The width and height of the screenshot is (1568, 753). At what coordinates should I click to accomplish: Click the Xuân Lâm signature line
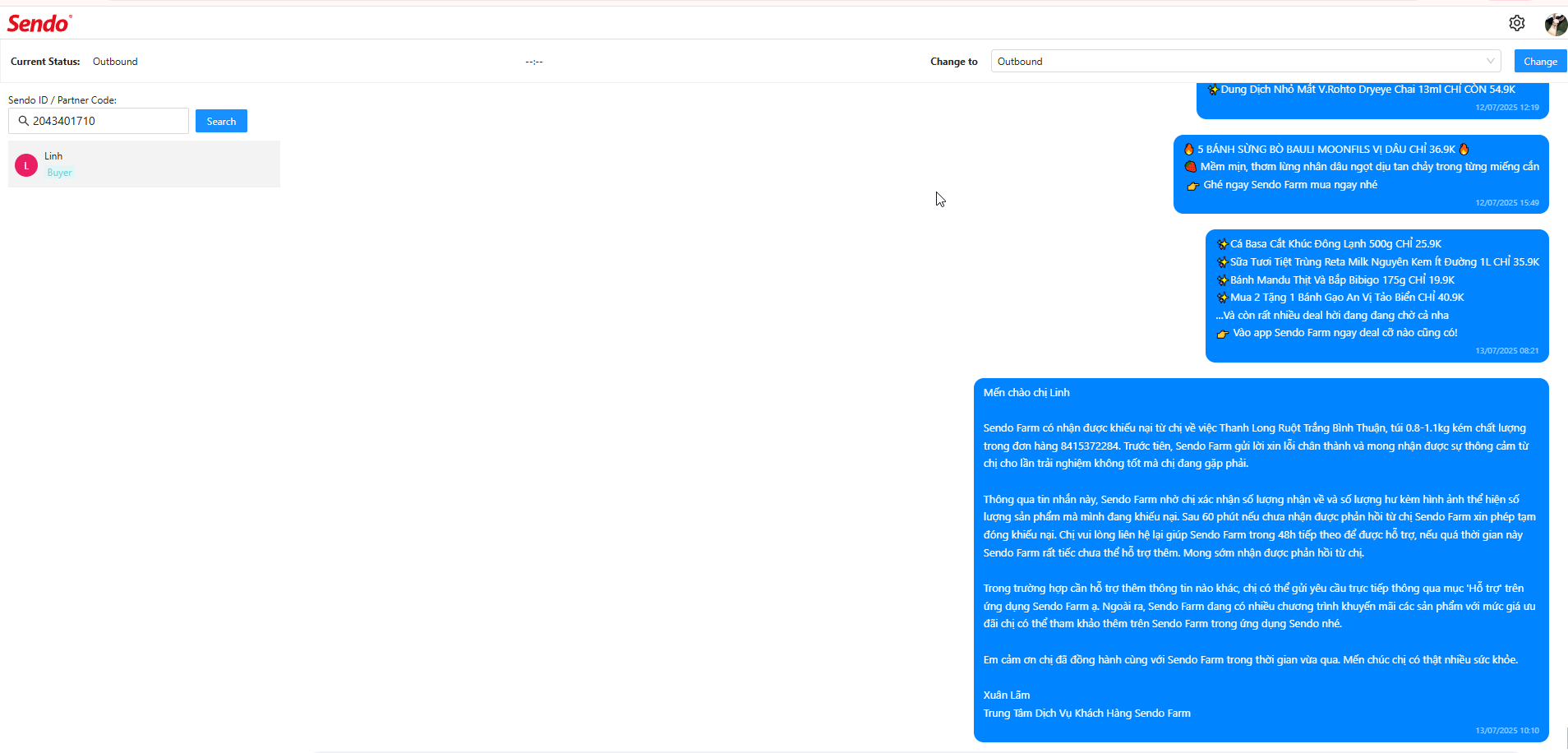point(1007,695)
